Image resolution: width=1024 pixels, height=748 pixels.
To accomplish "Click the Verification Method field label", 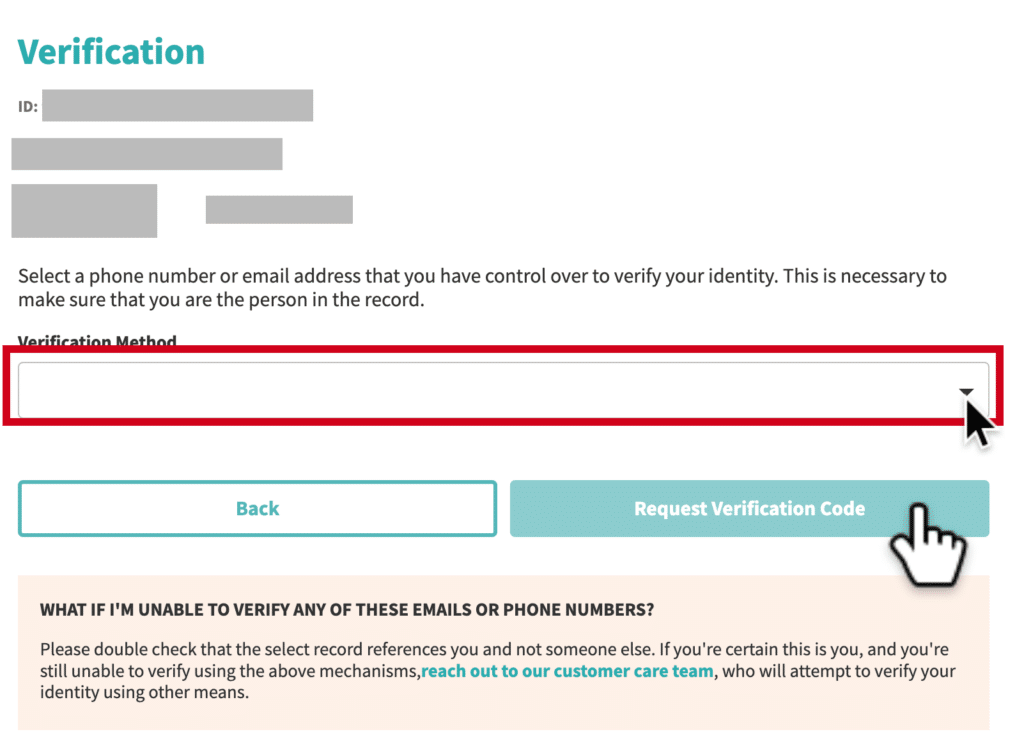I will [x=97, y=342].
